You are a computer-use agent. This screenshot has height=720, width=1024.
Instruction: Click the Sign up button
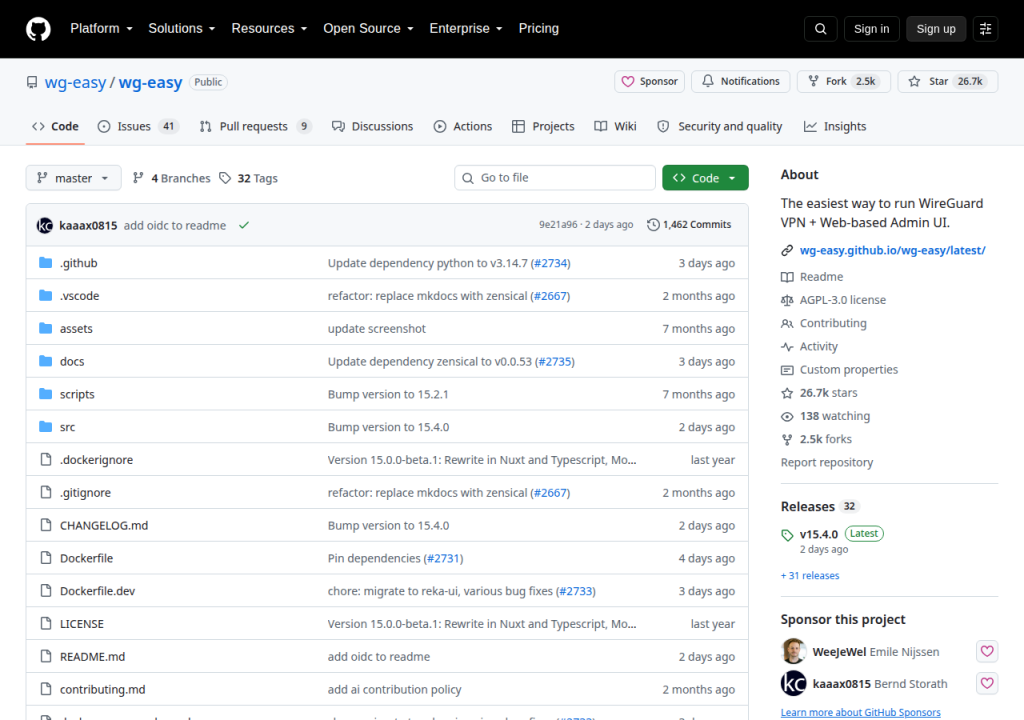point(936,29)
